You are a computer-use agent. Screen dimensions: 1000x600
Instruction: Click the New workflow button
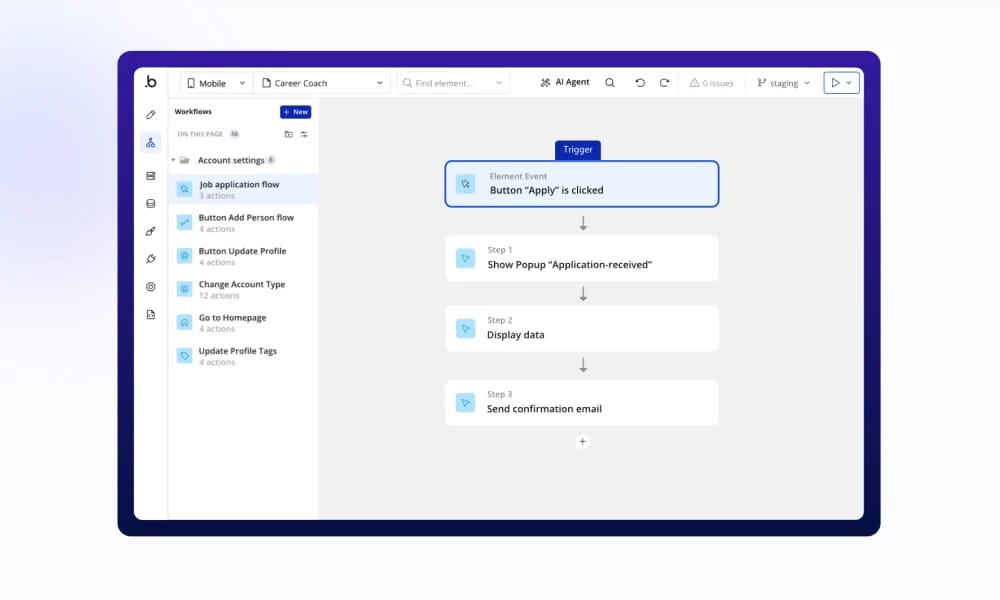[x=295, y=112]
